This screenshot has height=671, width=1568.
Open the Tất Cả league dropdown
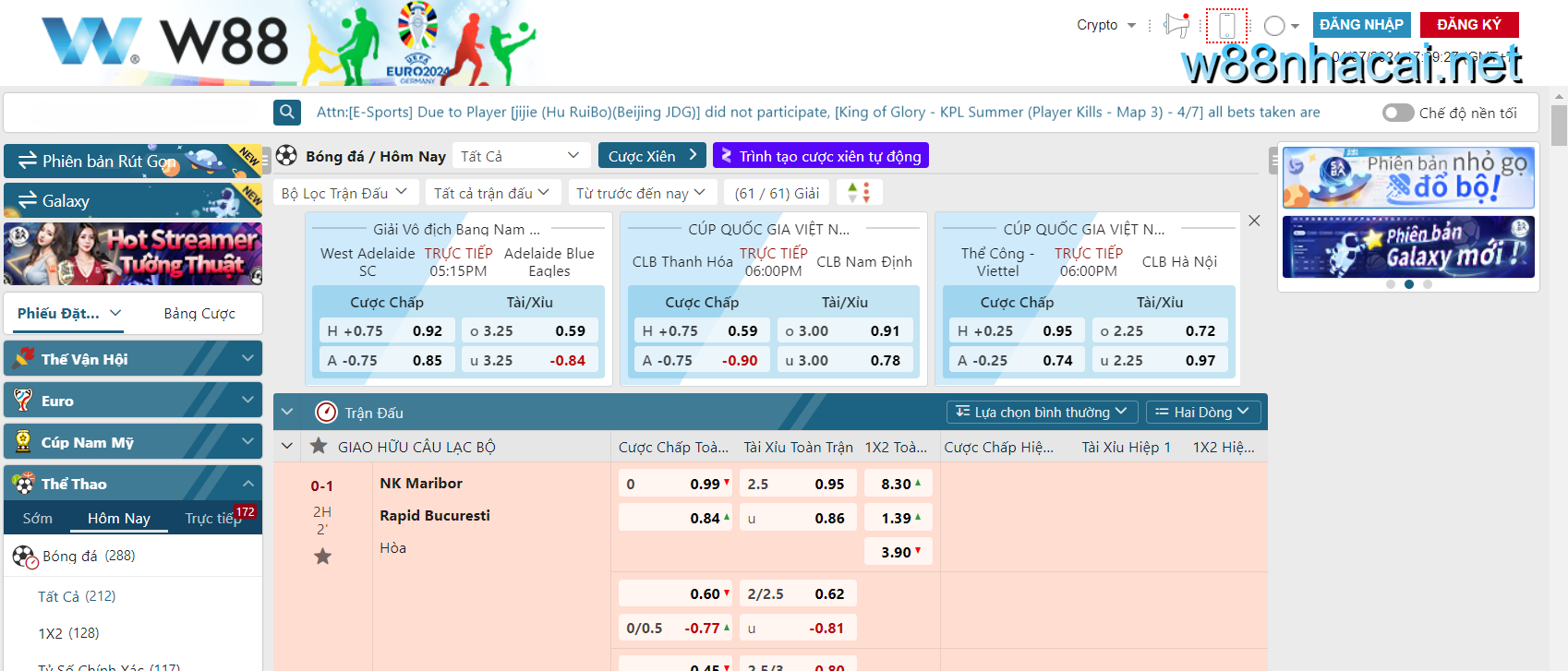[x=520, y=156]
